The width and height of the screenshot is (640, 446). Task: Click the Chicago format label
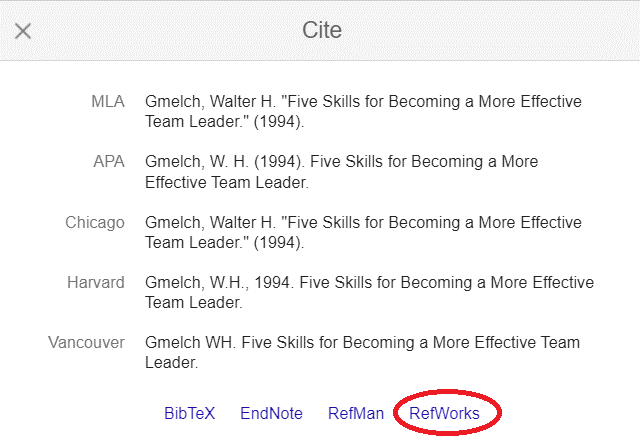(x=95, y=222)
